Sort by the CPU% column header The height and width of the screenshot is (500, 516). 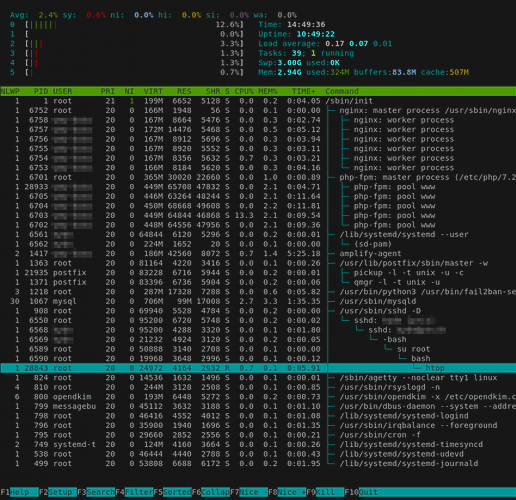[244, 91]
